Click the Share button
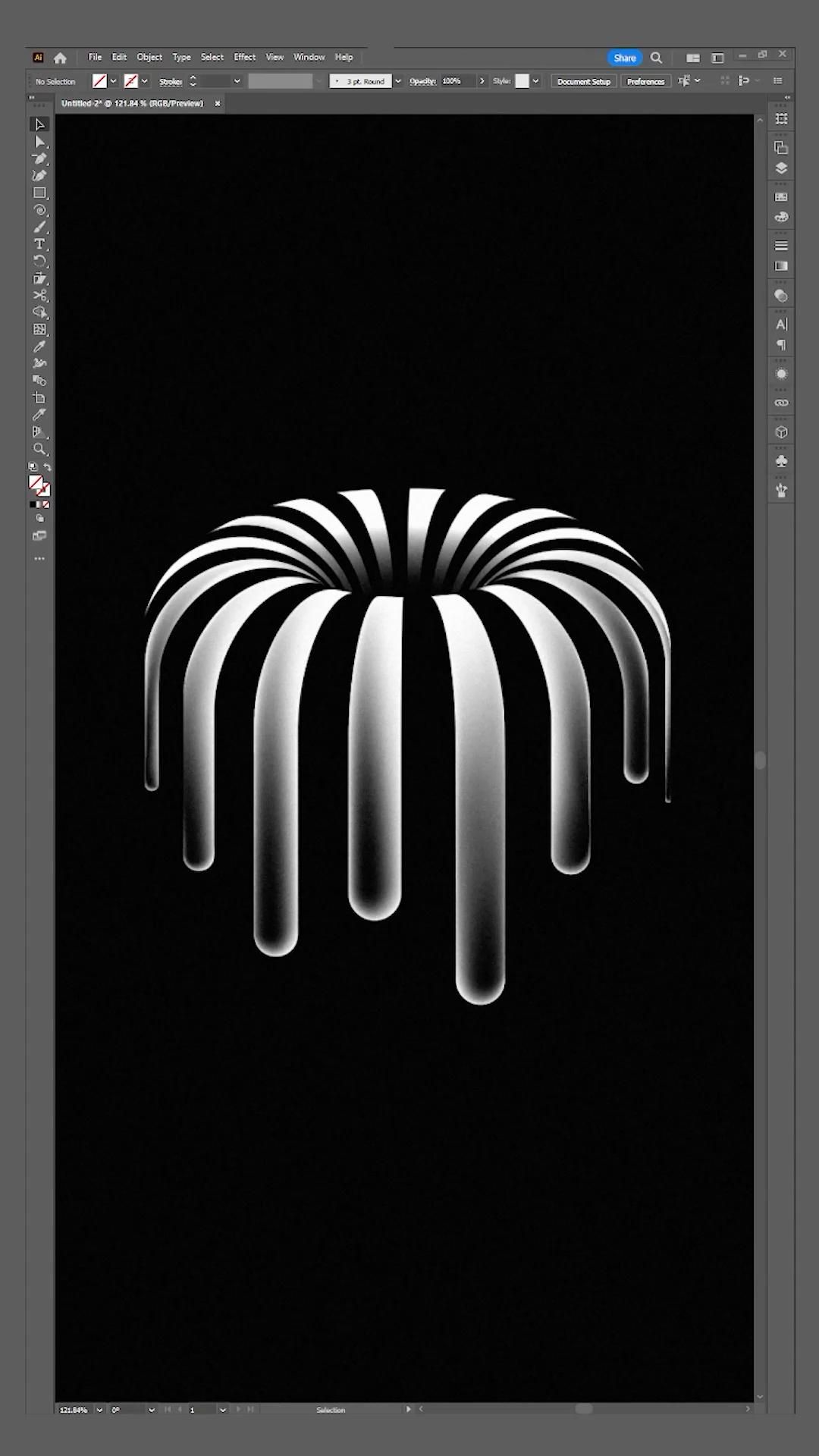Viewport: 819px width, 1456px height. 625,58
